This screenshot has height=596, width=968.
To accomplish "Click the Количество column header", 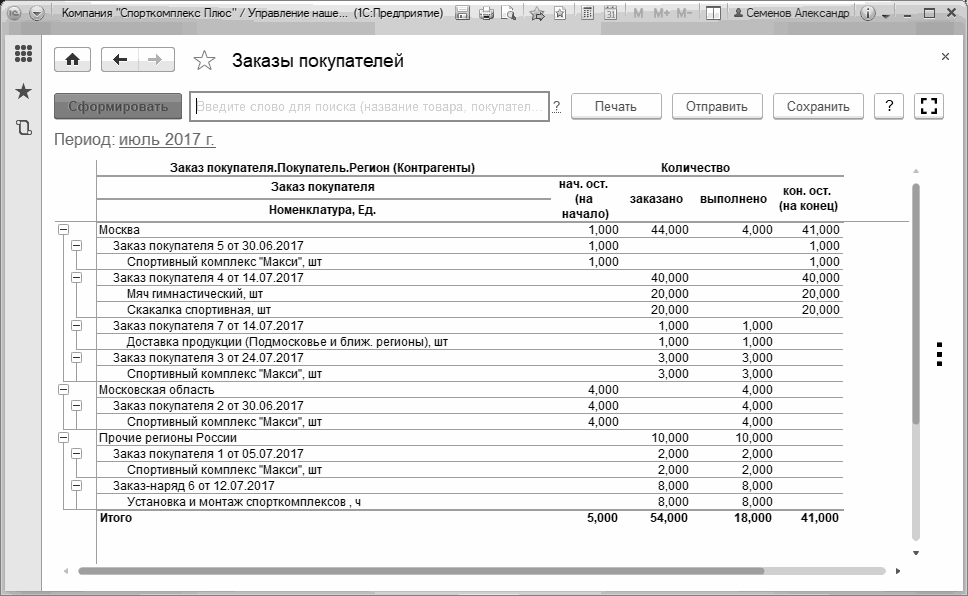I will click(x=695, y=168).
